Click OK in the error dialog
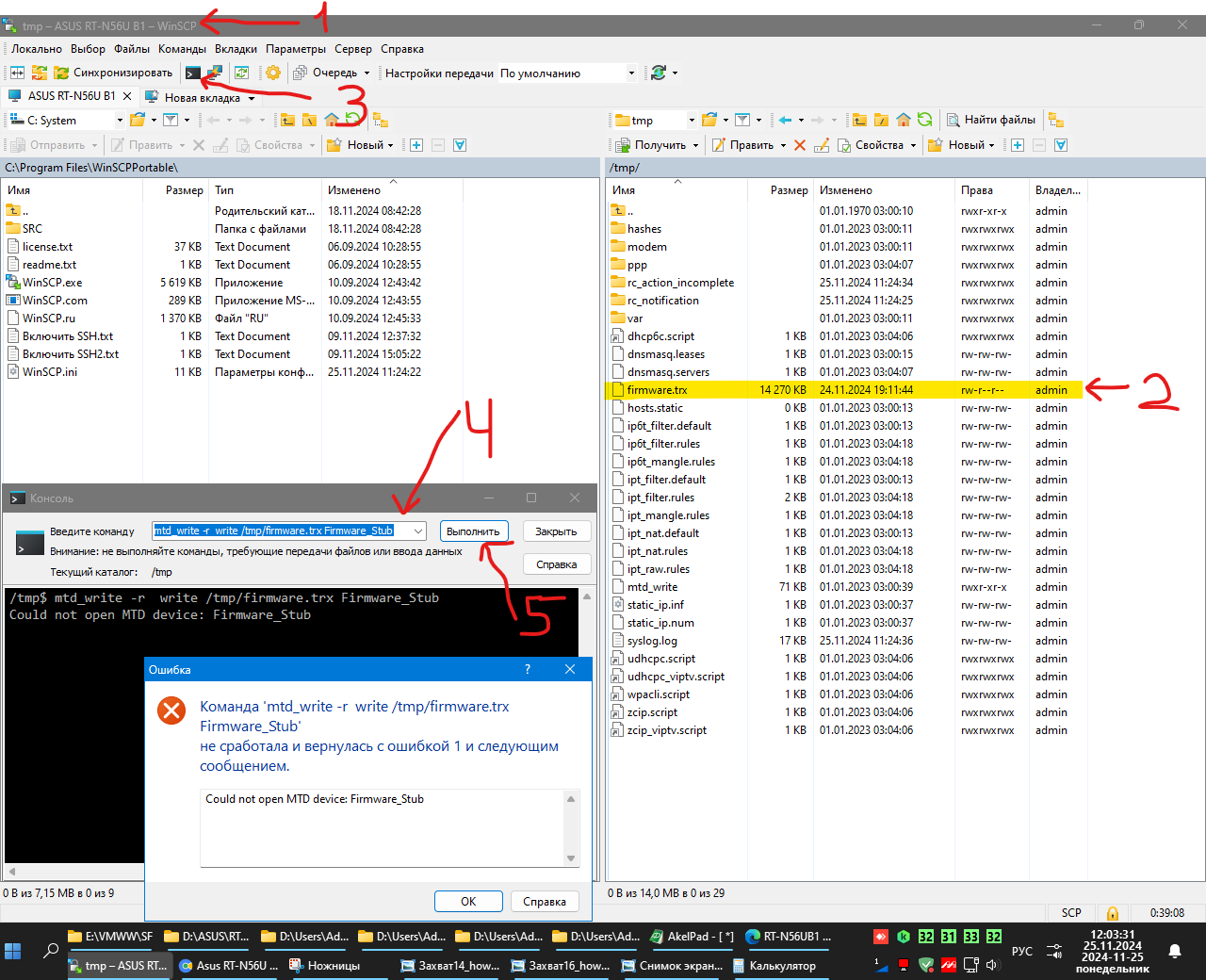This screenshot has height=980, width=1206. coord(468,902)
